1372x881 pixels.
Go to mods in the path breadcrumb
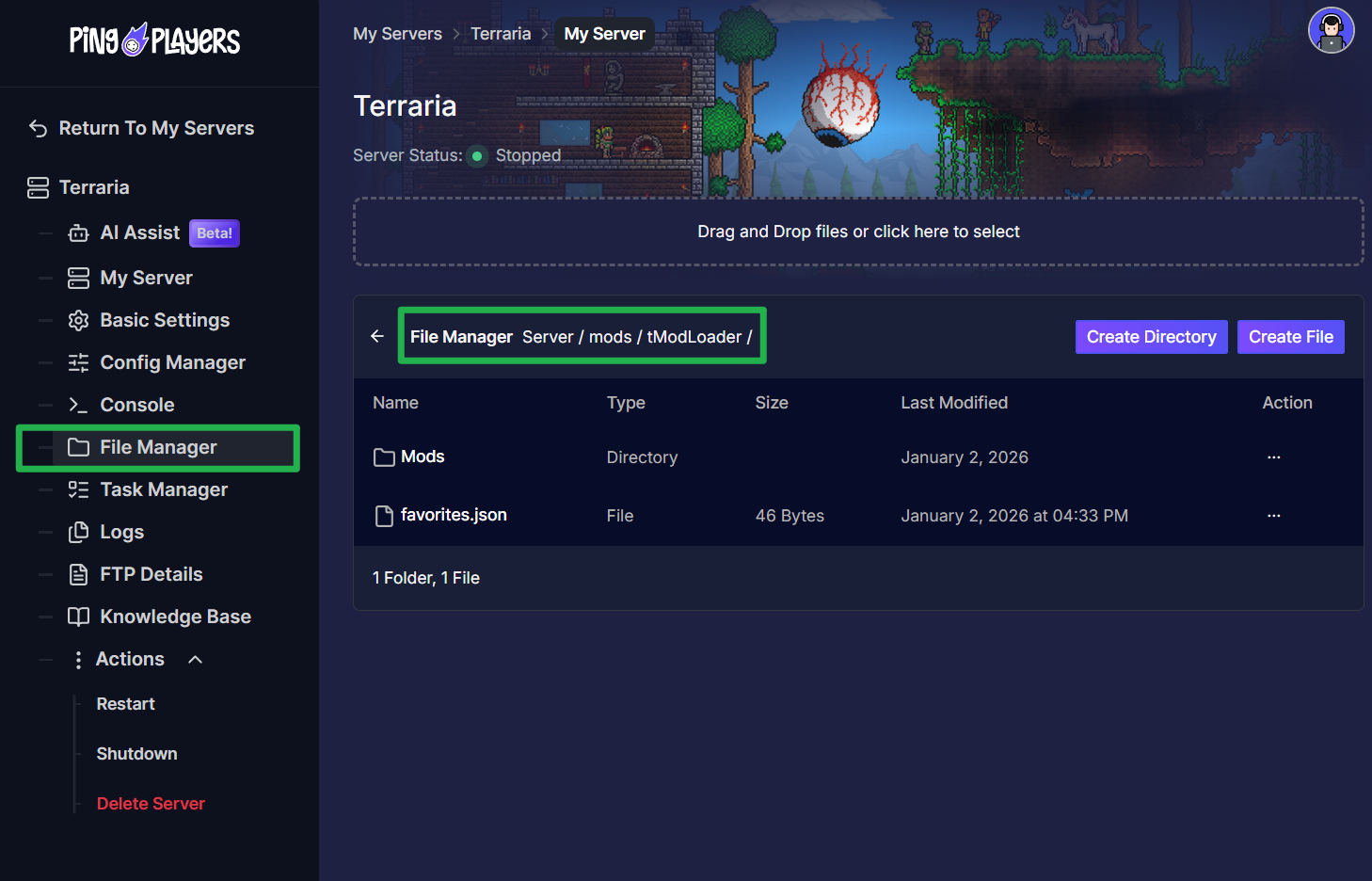coord(610,337)
